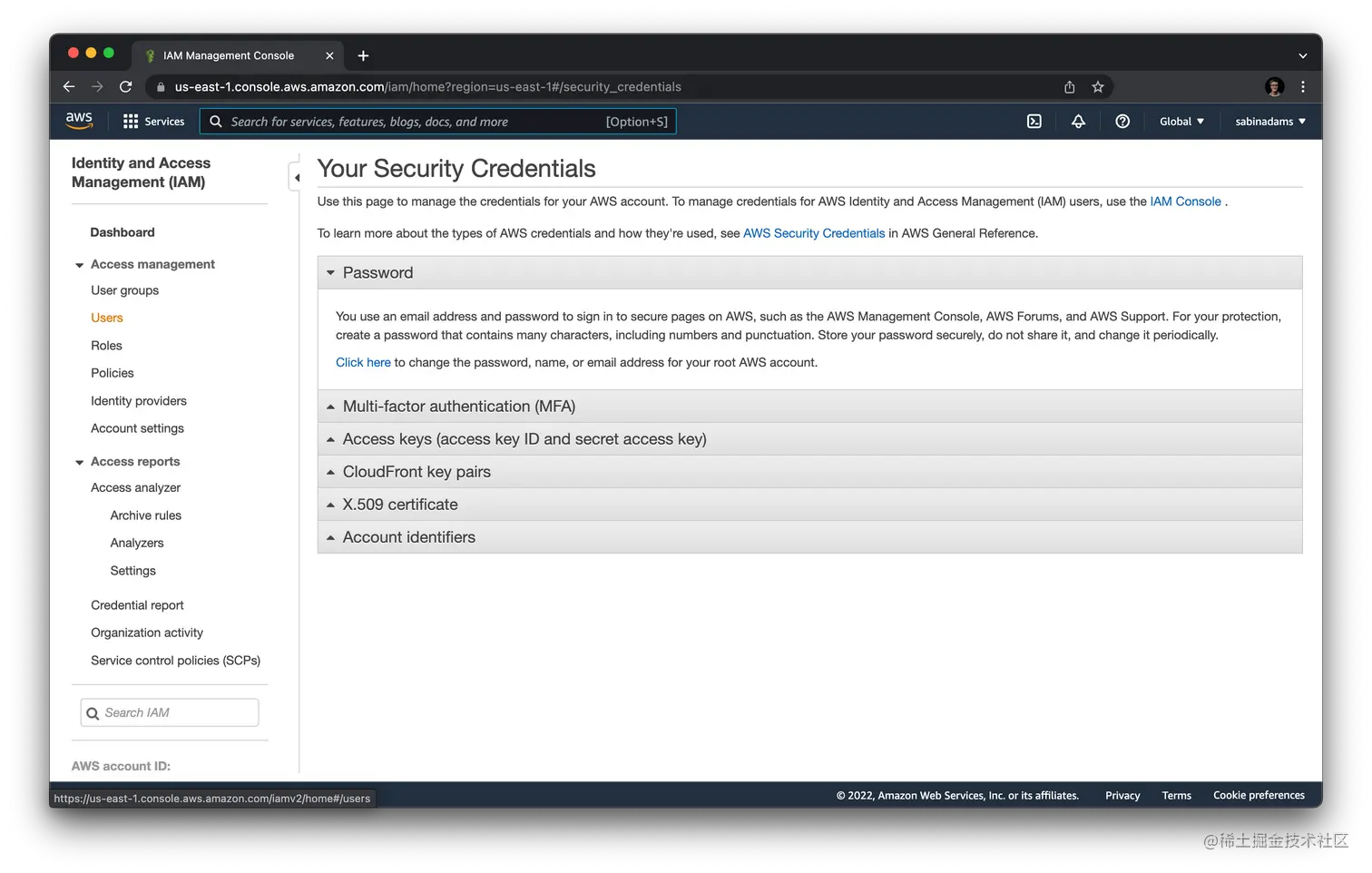Click the browser back arrow
Viewport: 1372px width, 873px height.
point(69,86)
